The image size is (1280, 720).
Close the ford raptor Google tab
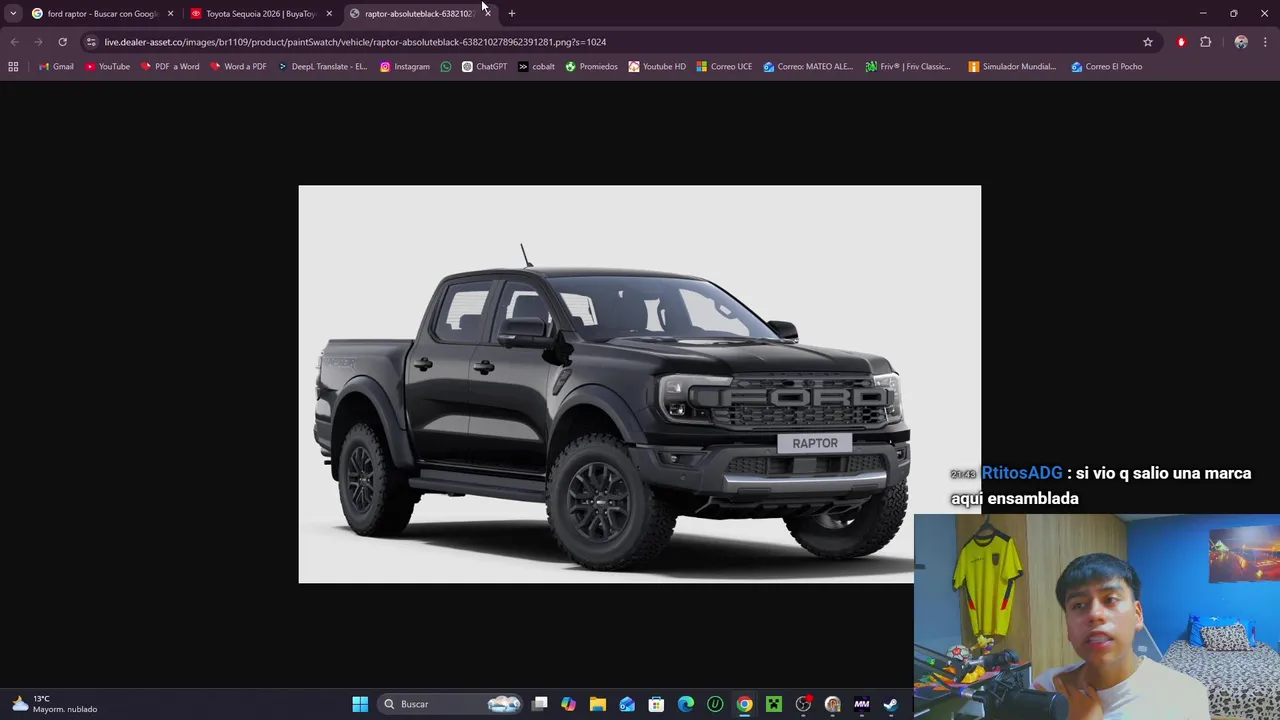[x=170, y=14]
